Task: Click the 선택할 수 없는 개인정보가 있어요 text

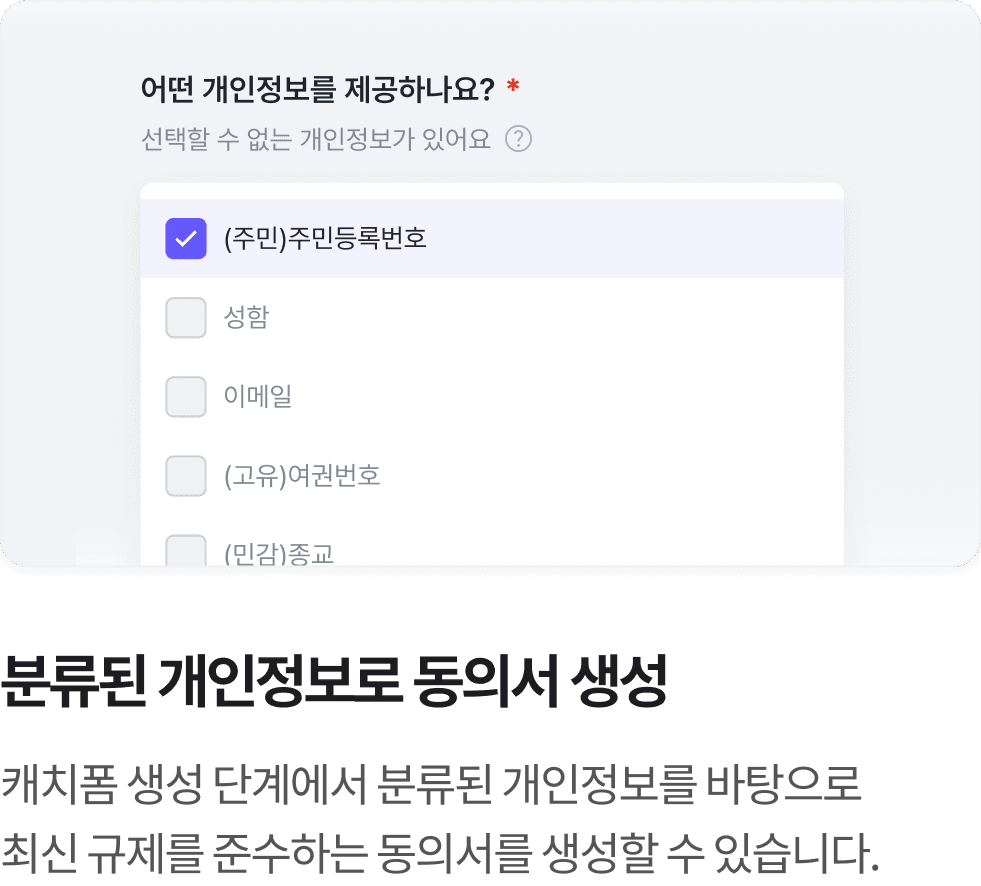Action: pos(316,139)
